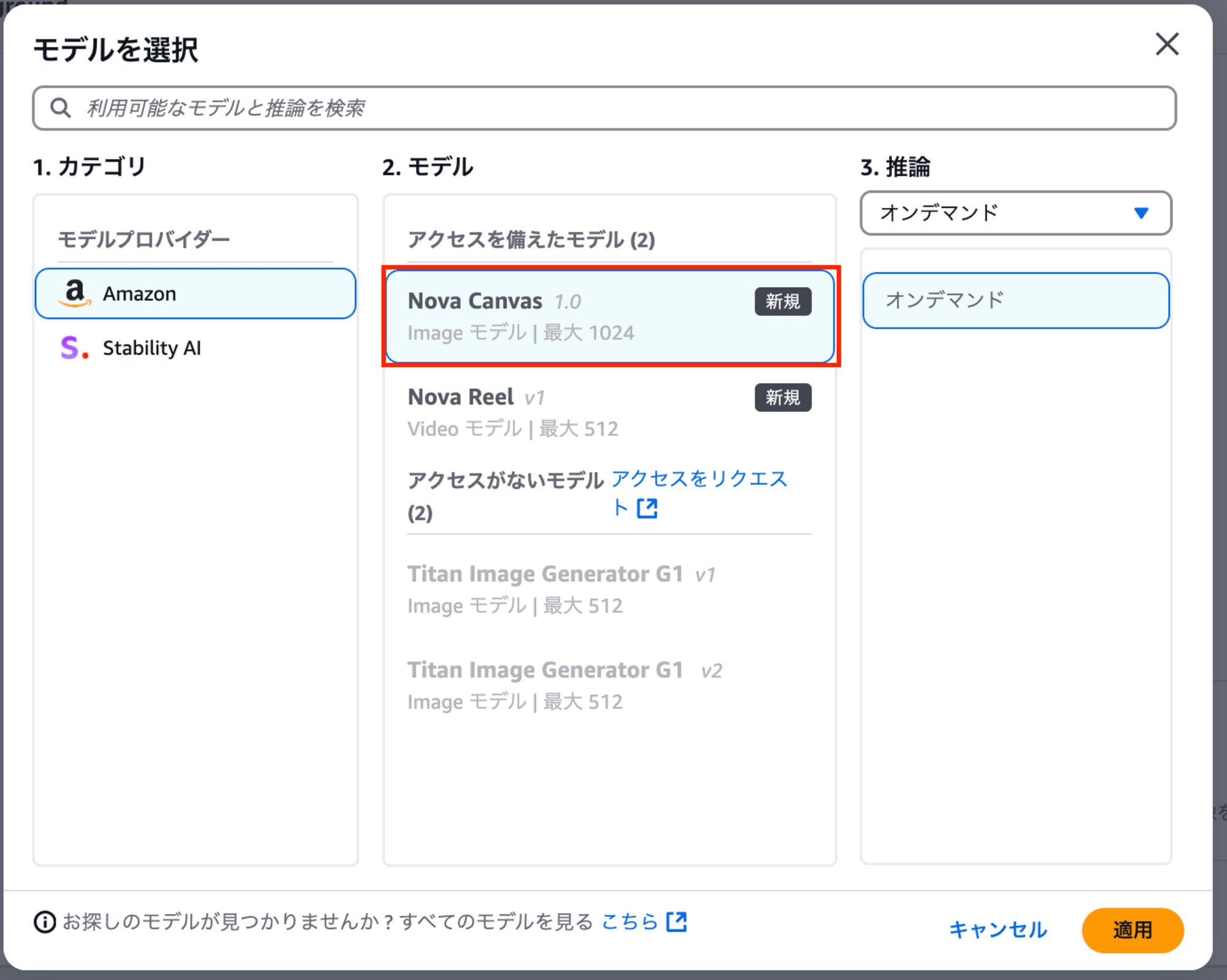Choose the Nova Reel v1 model
The image size is (1227, 980).
click(610, 412)
